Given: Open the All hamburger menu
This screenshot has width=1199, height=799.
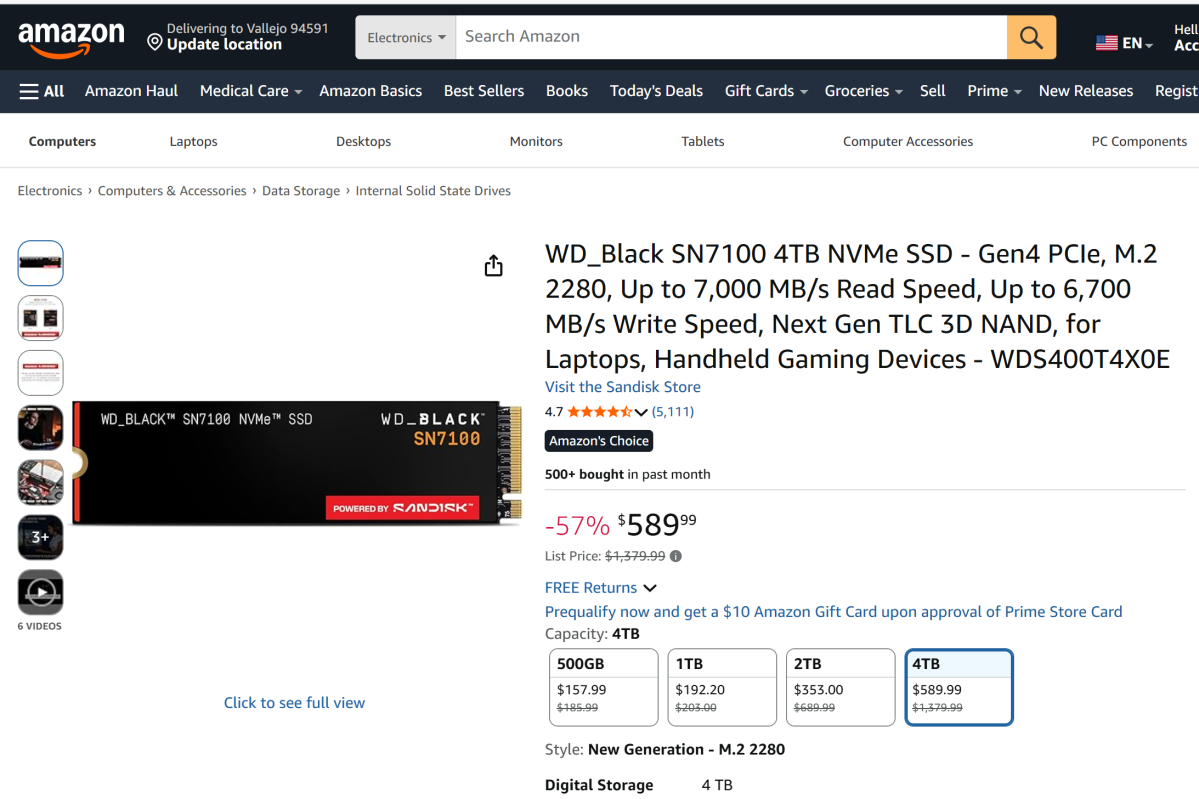Looking at the screenshot, I should click(42, 91).
